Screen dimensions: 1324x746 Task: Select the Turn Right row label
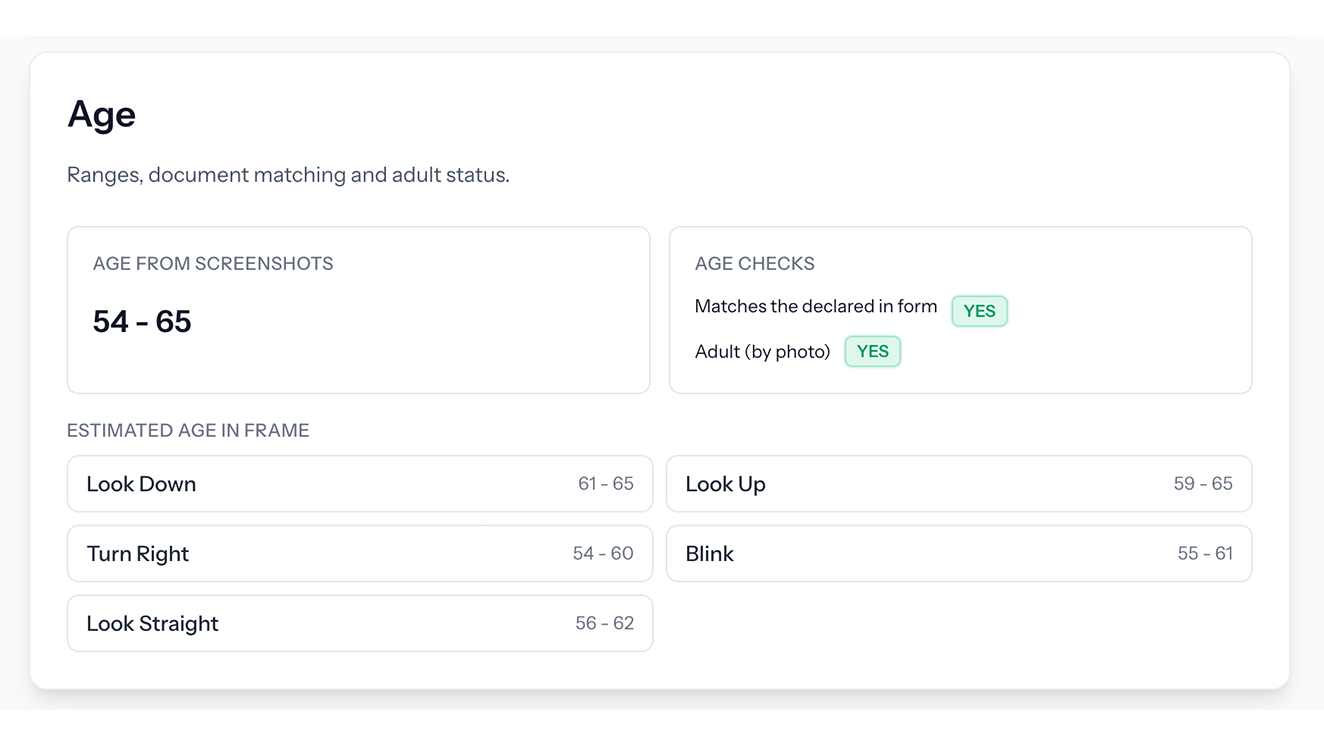tap(138, 554)
